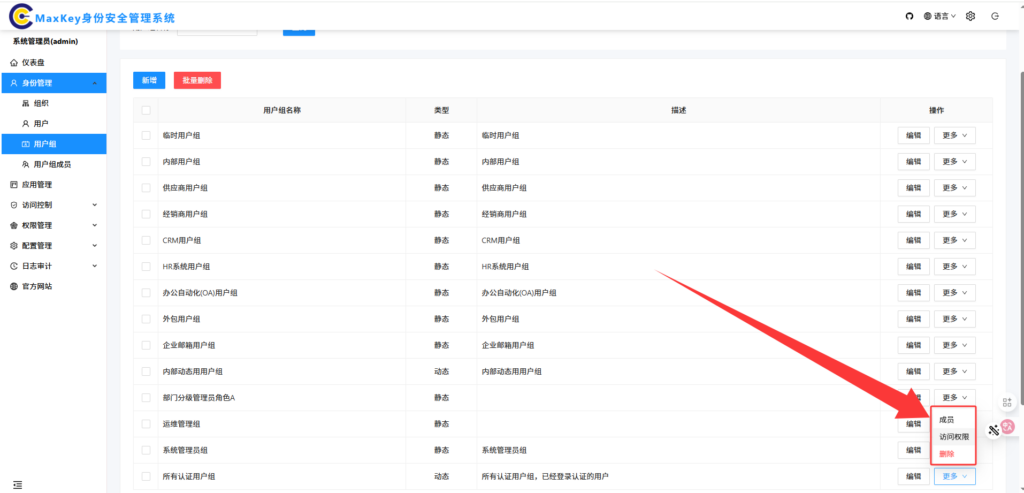The width and height of the screenshot is (1024, 493).
Task: Click the floating translate icon
Action: click(x=1008, y=427)
